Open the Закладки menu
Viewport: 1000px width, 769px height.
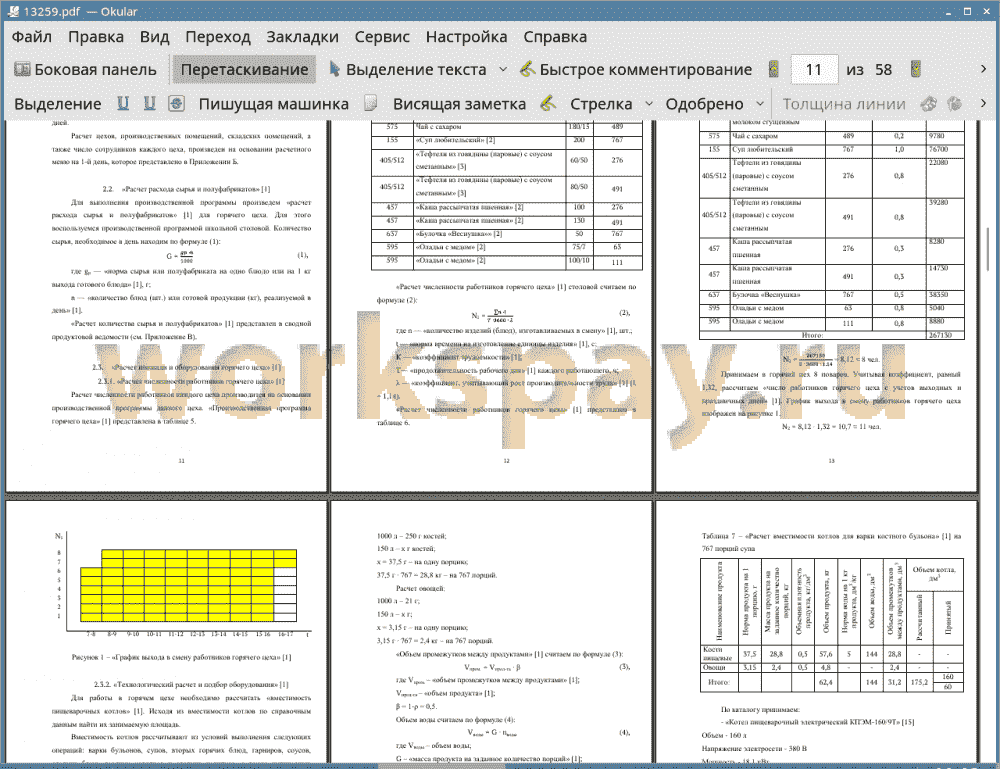point(302,37)
